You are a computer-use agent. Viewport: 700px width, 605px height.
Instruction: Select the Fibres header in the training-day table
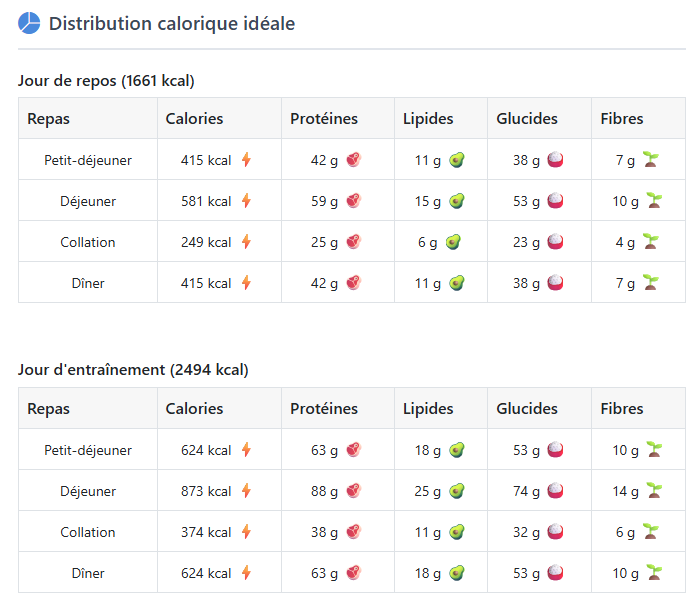pyautogui.click(x=622, y=409)
